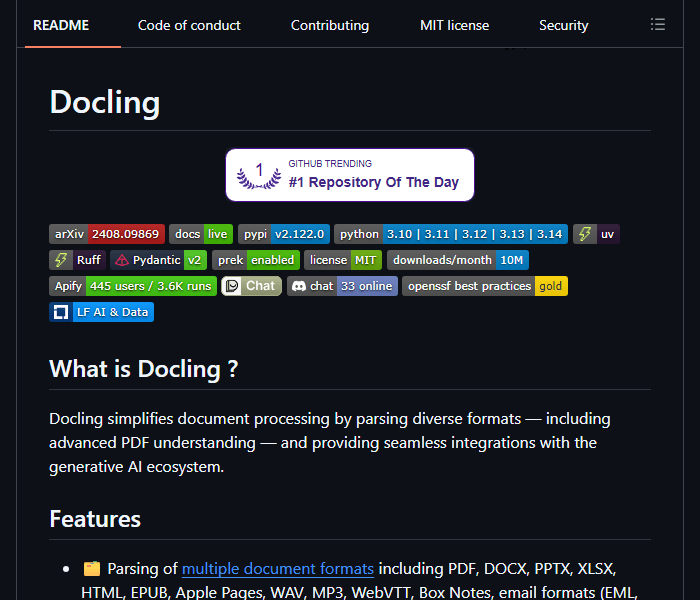Open the pypi v2.122.0 badge
The height and width of the screenshot is (600, 700).
click(x=284, y=234)
